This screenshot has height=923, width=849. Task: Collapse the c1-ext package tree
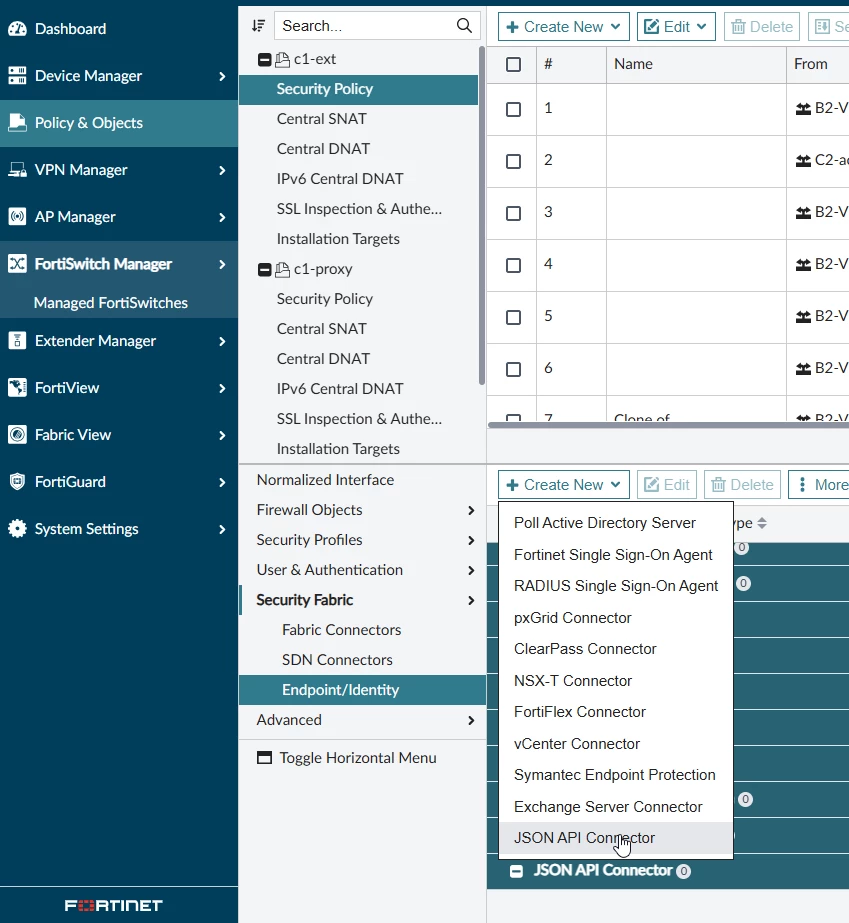click(x=265, y=59)
